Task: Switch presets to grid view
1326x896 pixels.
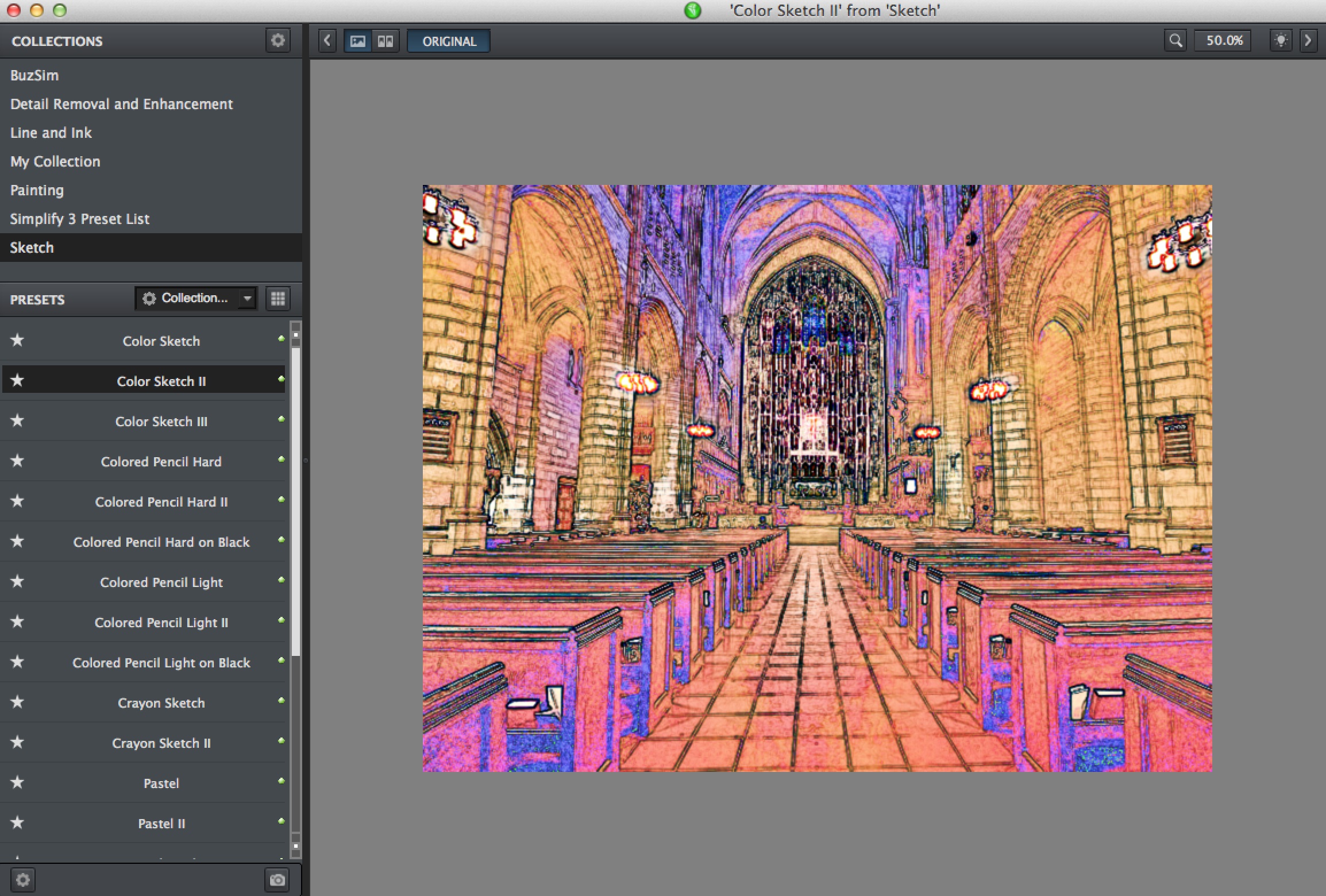Action: click(278, 299)
